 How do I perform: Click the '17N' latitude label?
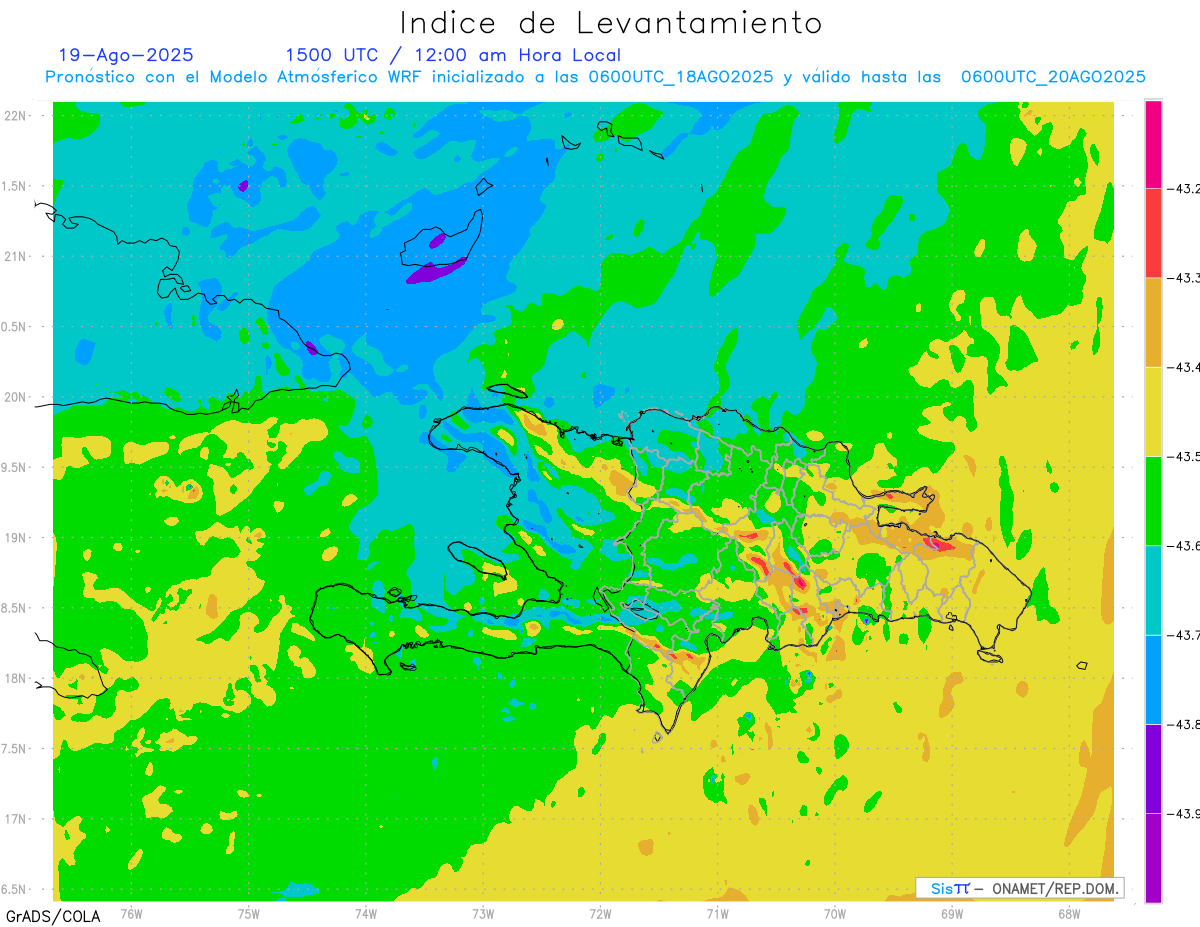17,819
